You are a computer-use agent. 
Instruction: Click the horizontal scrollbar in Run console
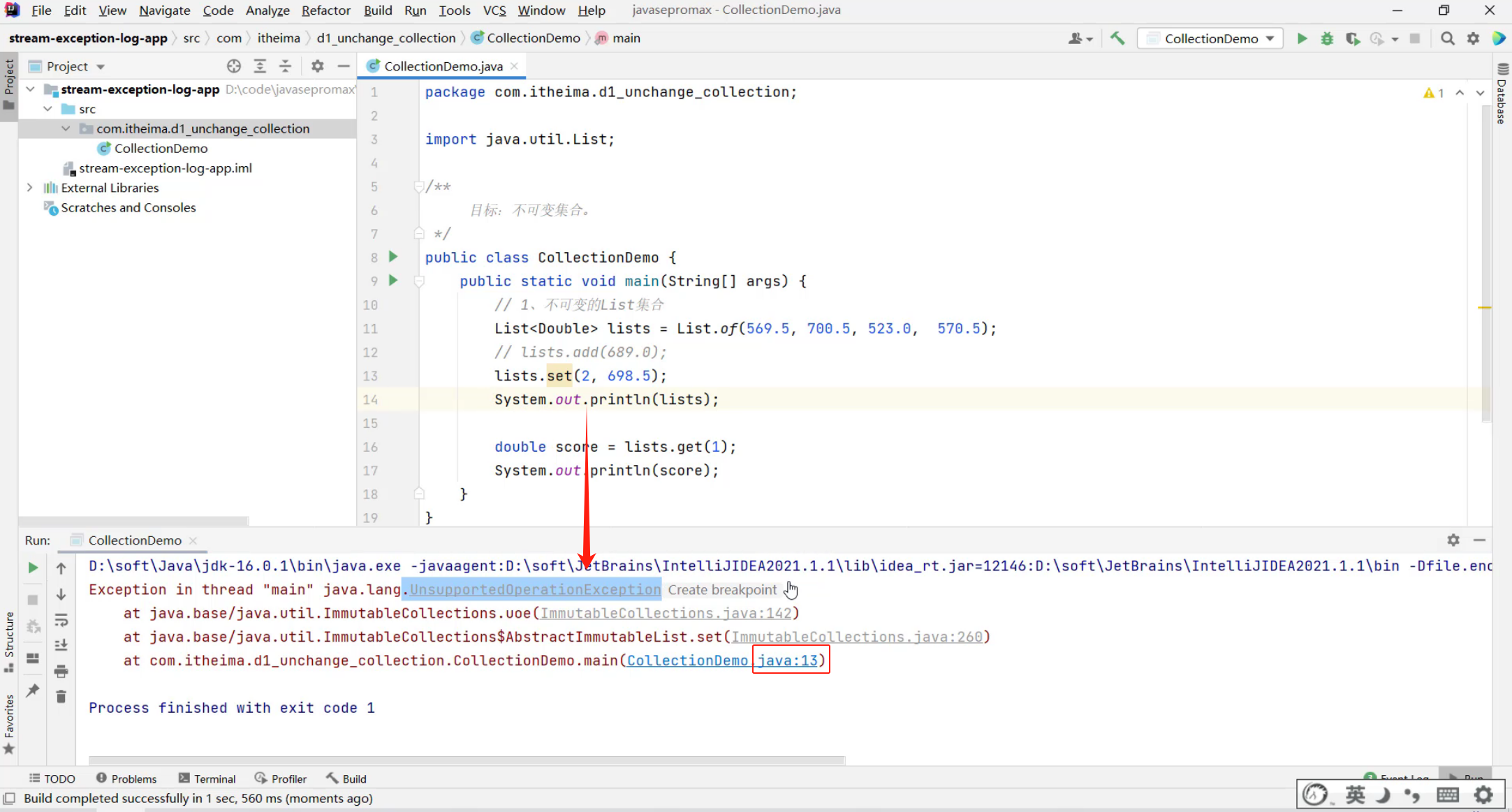[x=467, y=760]
